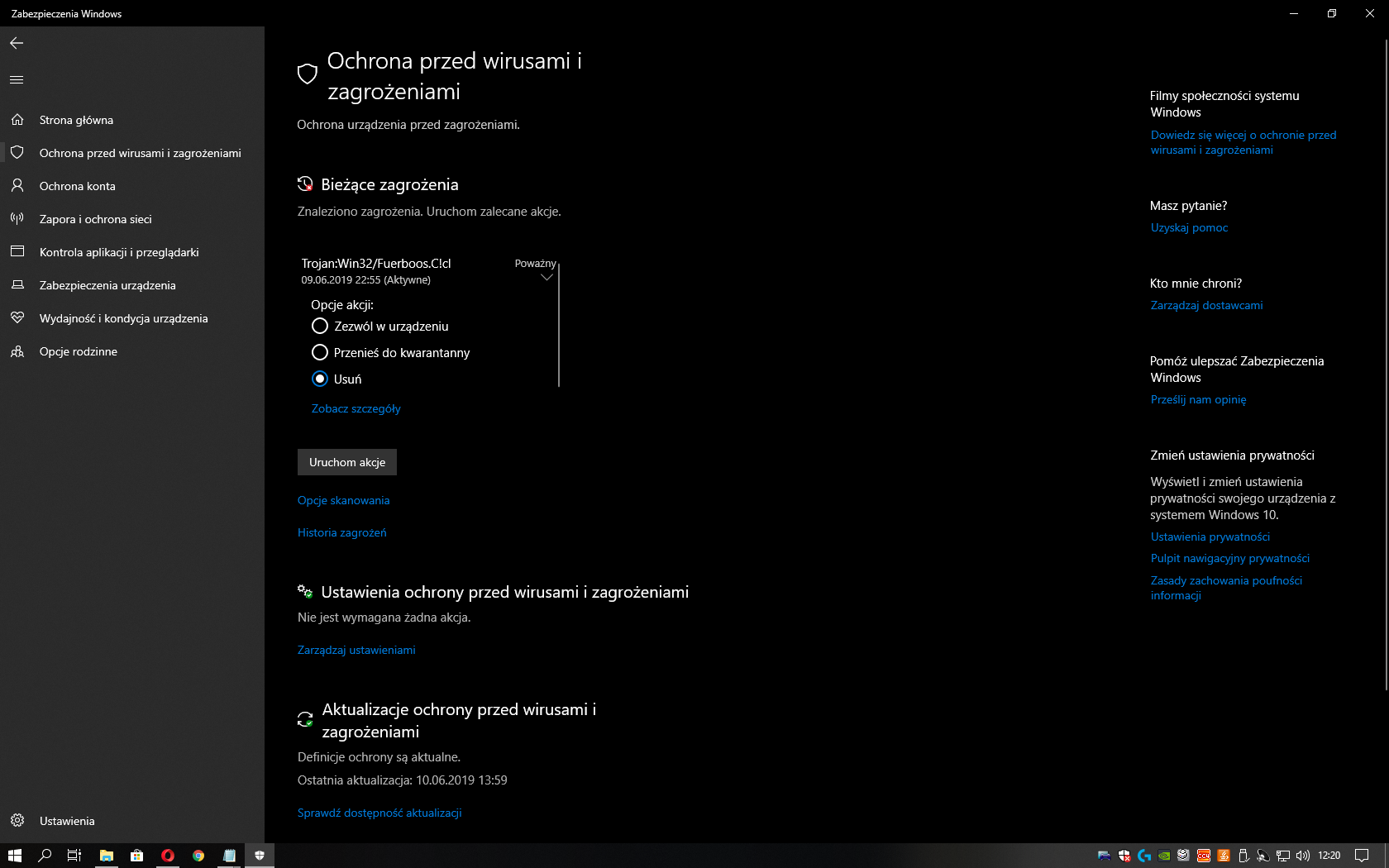Click Sprawdź dostępność aktualizacji link
The image size is (1389, 868).
pos(379,813)
